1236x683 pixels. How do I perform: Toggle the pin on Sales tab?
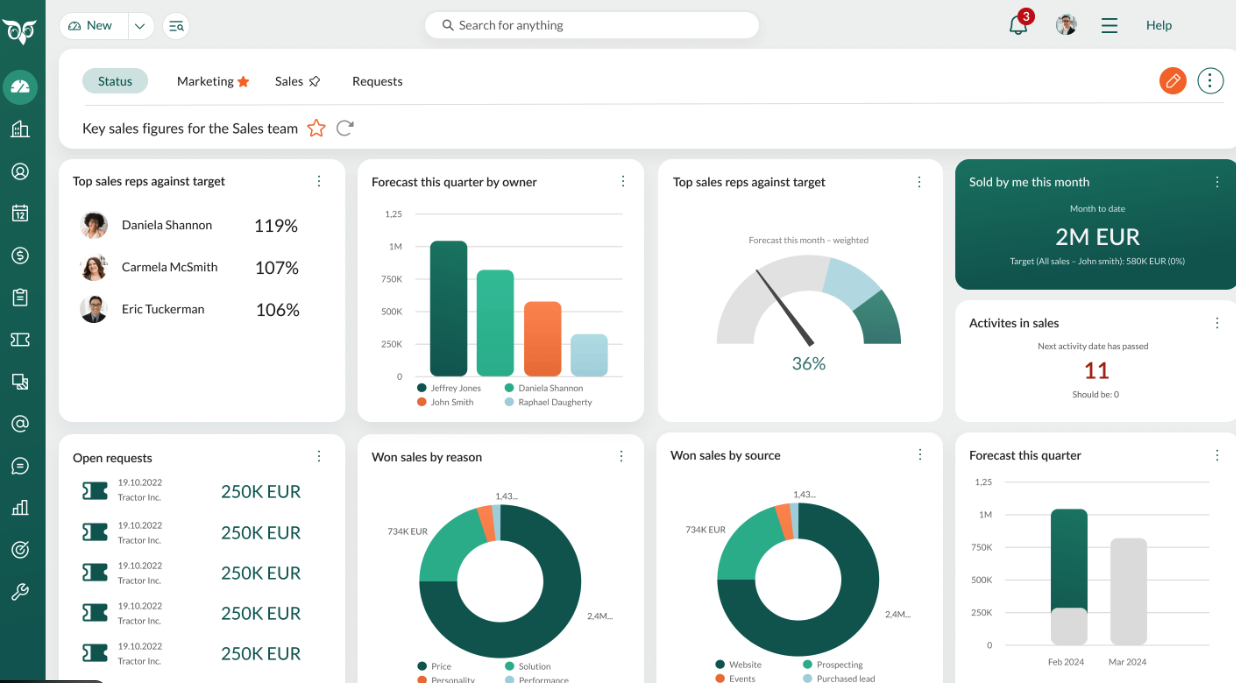[x=314, y=82]
